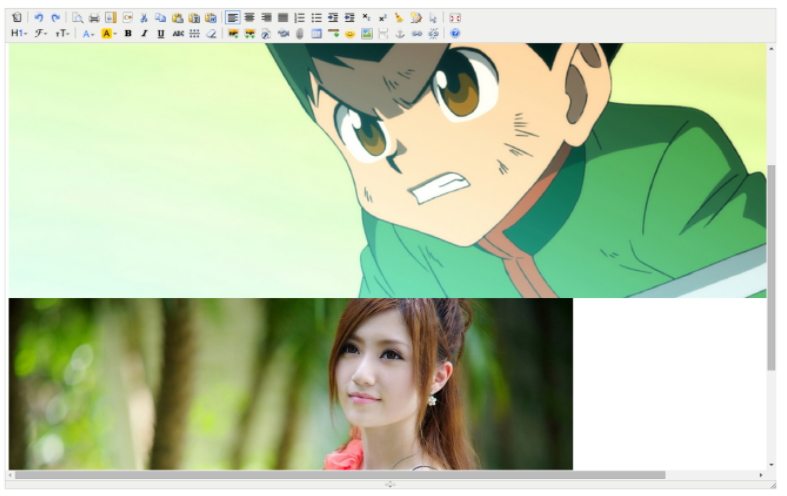This screenshot has height=496, width=787.
Task: Open the font family dropdown
Action: [x=41, y=34]
